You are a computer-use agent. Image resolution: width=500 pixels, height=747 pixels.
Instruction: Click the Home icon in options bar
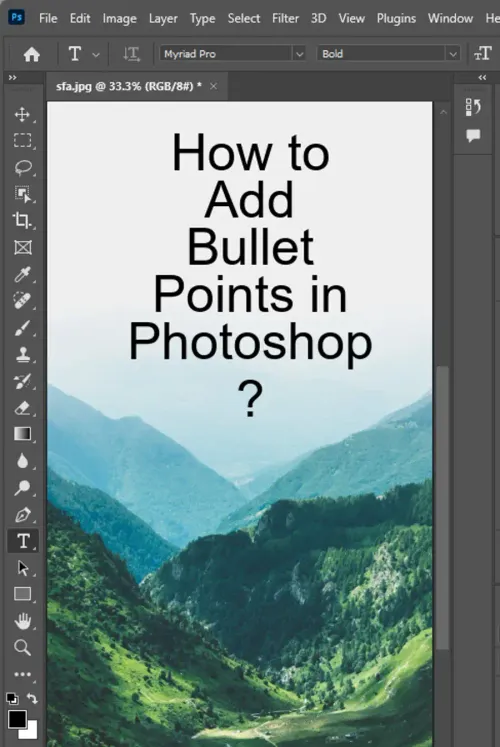(x=31, y=54)
